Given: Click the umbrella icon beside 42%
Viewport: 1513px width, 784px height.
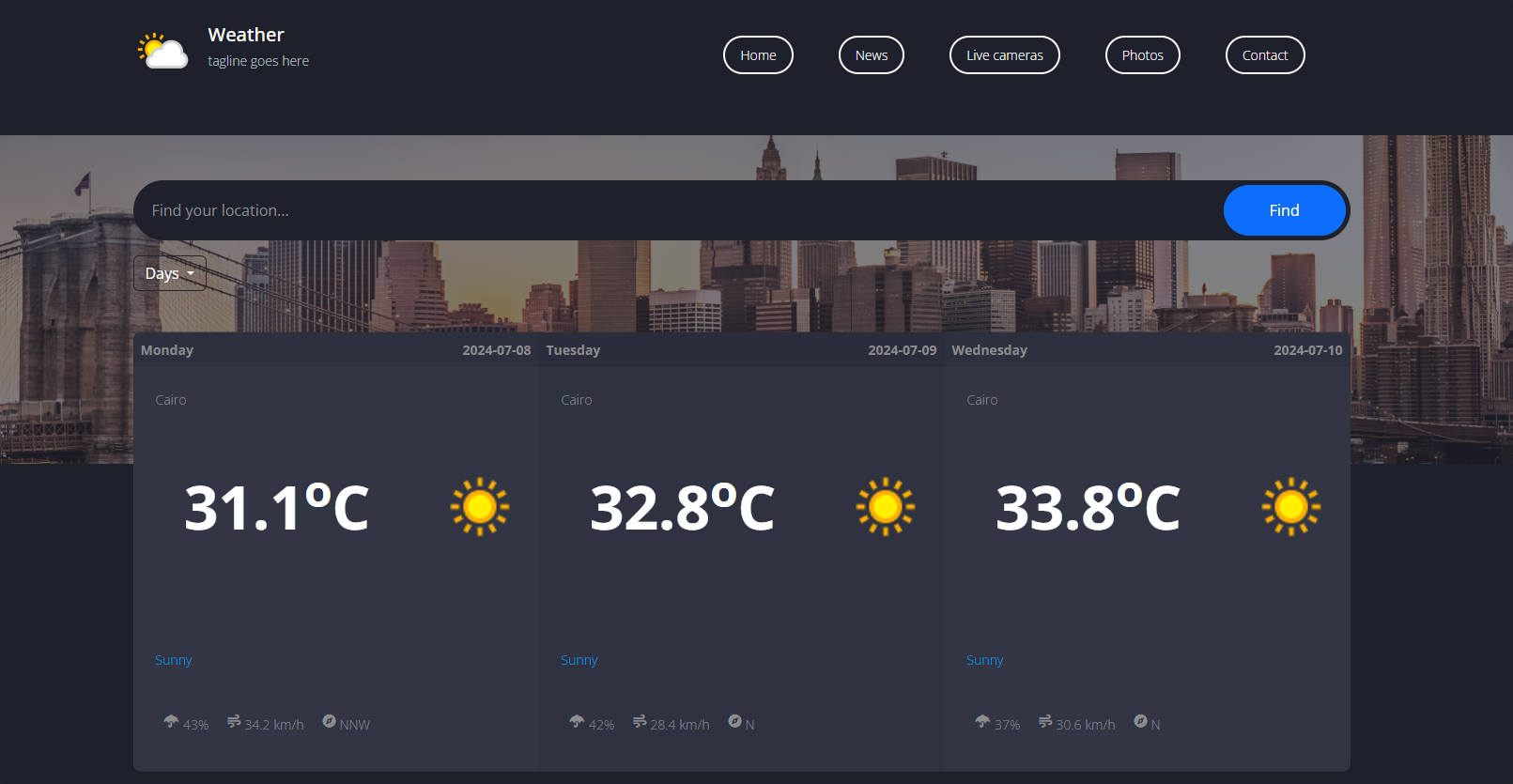Looking at the screenshot, I should point(577,721).
